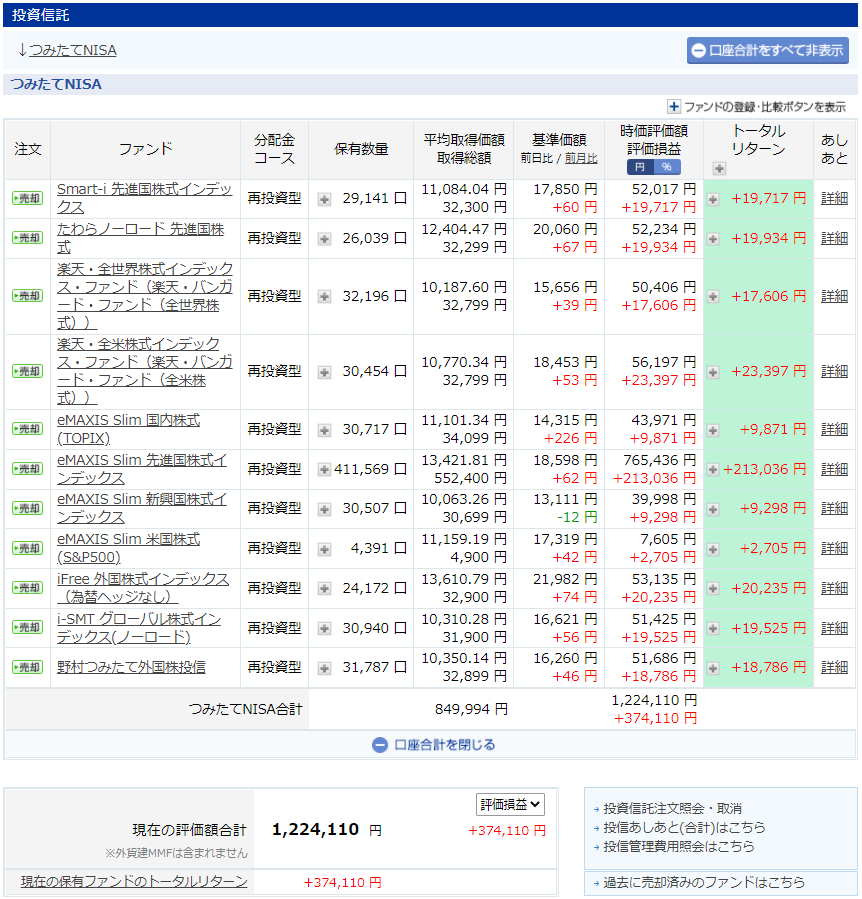This screenshot has height=899, width=862.
Task: Open 過去に売却済みのファンドはこちら link
Action: (x=704, y=882)
